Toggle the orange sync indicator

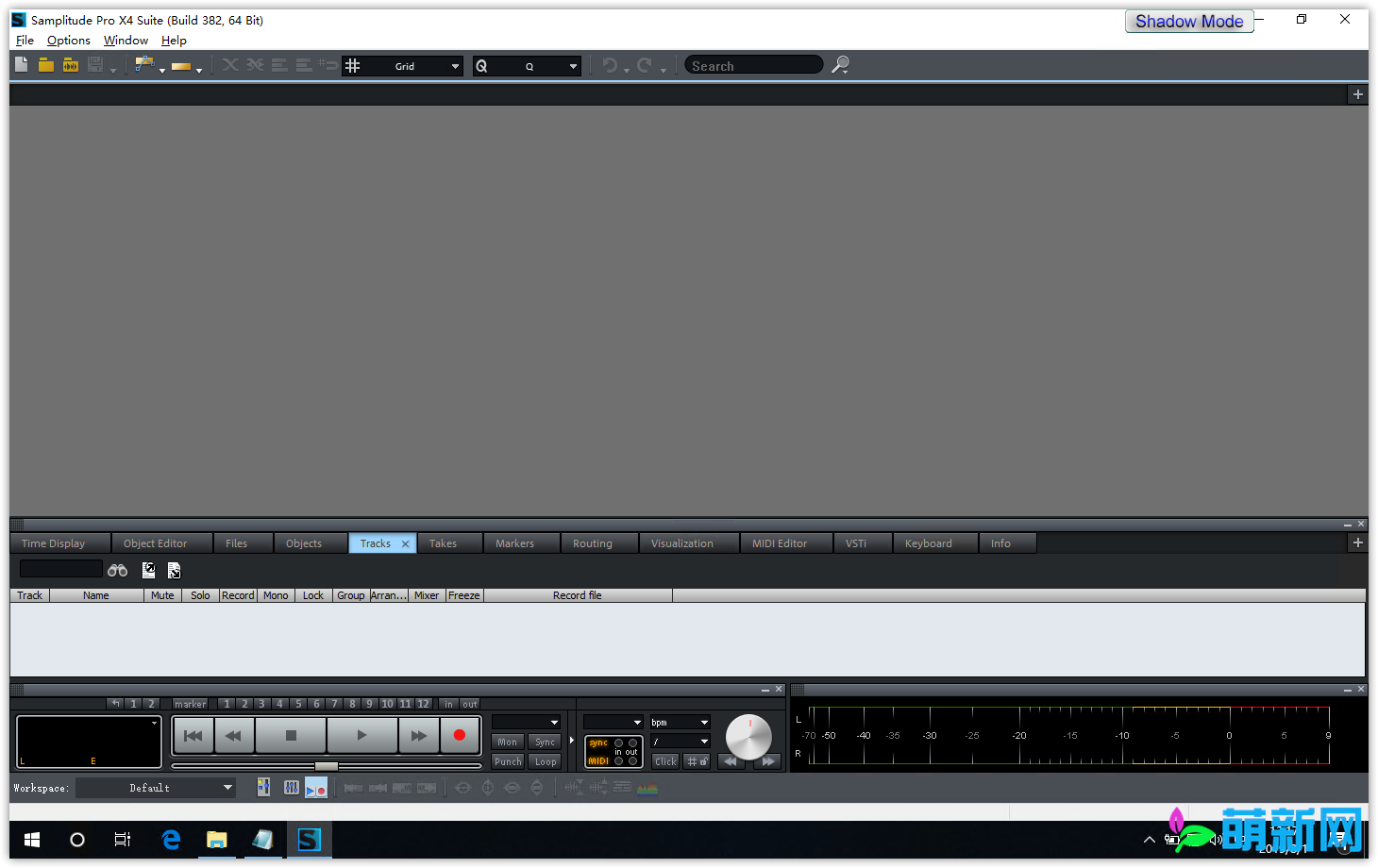point(598,743)
